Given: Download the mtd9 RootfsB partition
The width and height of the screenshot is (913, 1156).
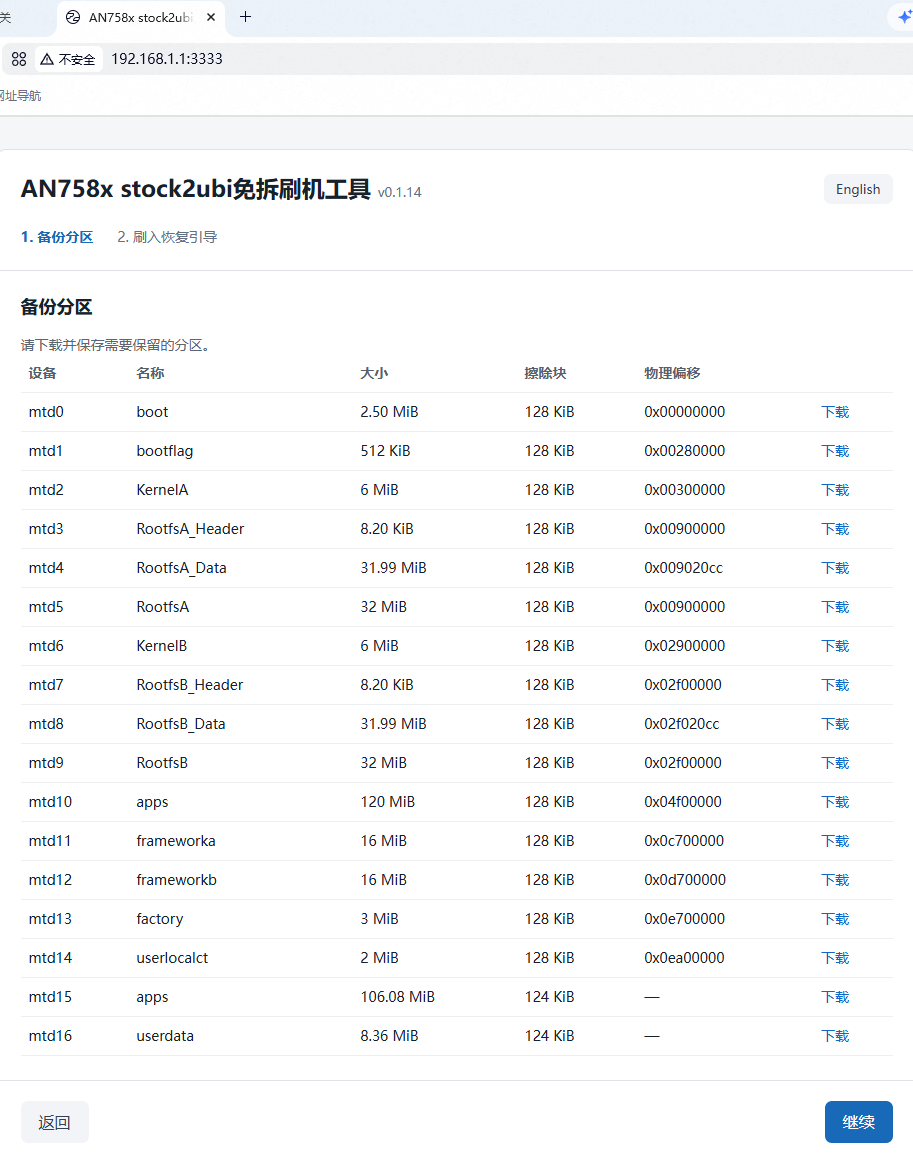Looking at the screenshot, I should 836,764.
